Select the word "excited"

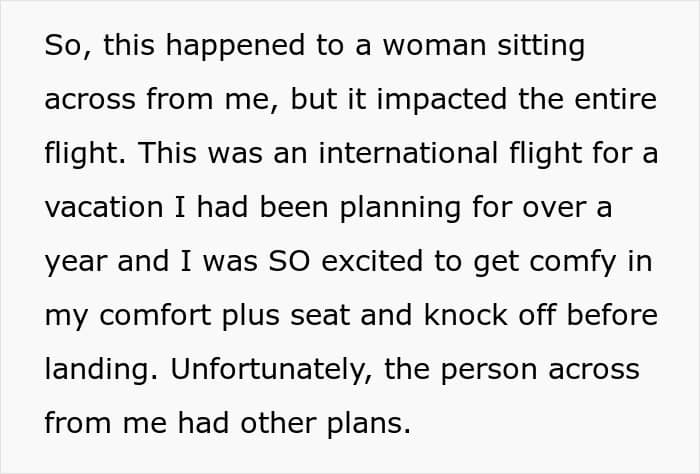pyautogui.click(x=372, y=262)
